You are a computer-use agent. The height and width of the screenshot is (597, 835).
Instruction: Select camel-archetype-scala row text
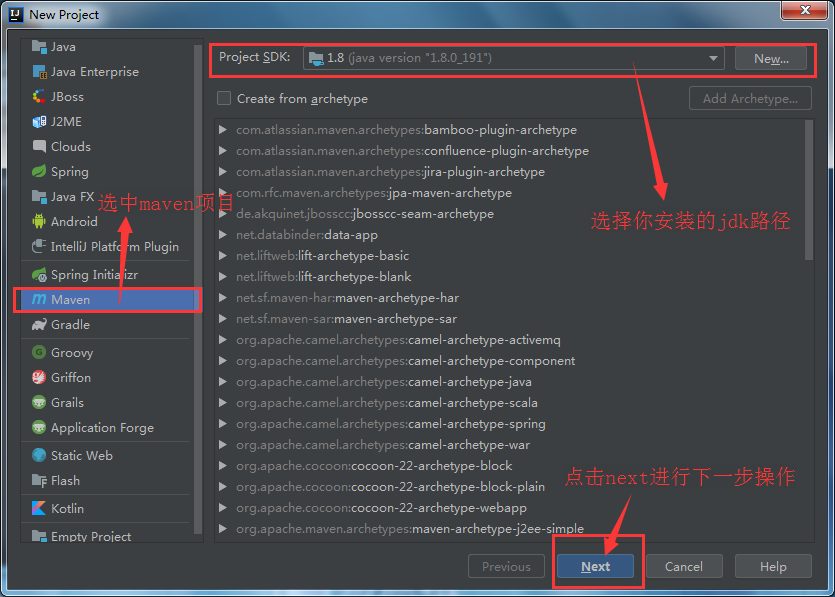pyautogui.click(x=387, y=403)
